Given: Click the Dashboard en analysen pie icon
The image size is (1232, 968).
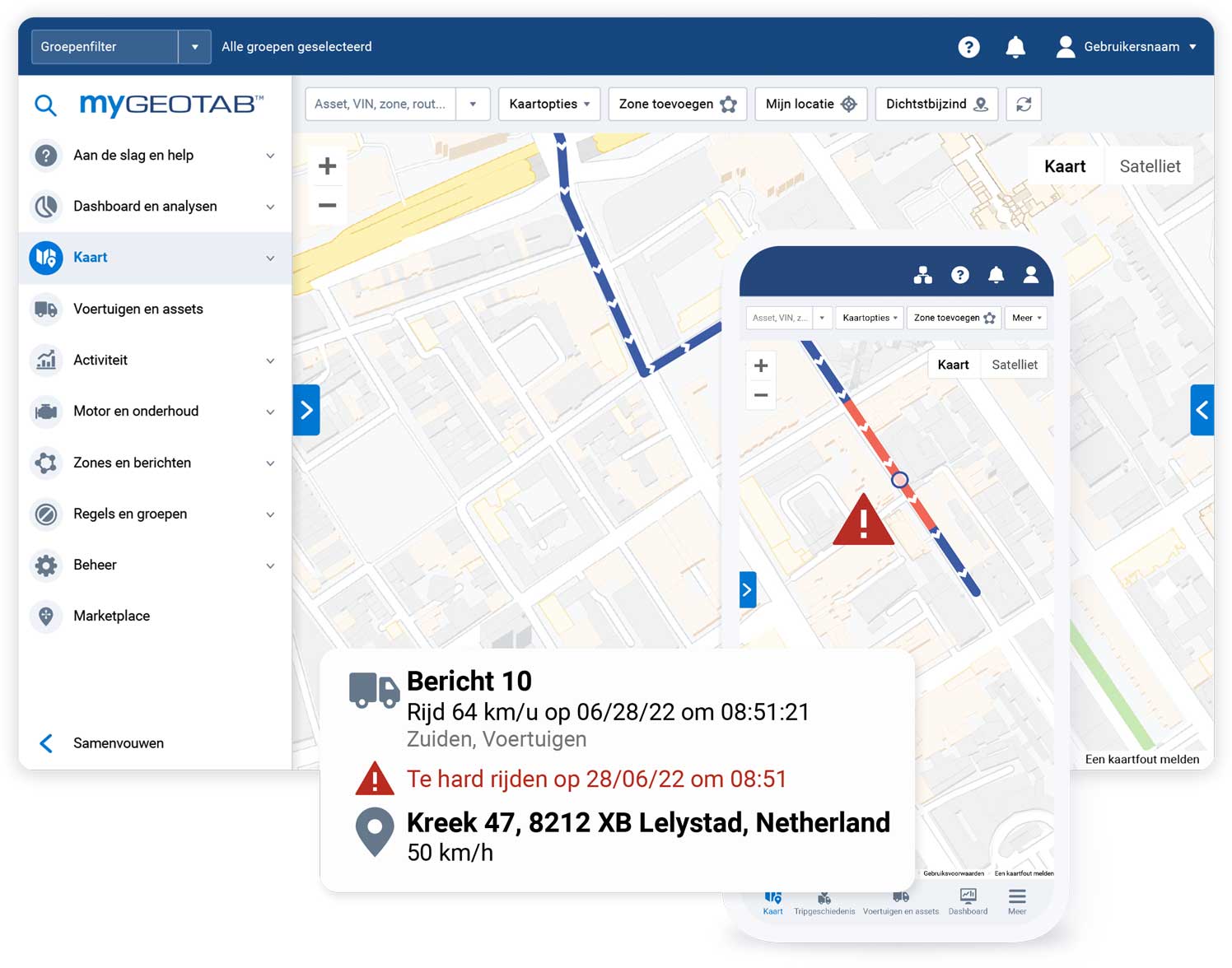Looking at the screenshot, I should tap(46, 206).
